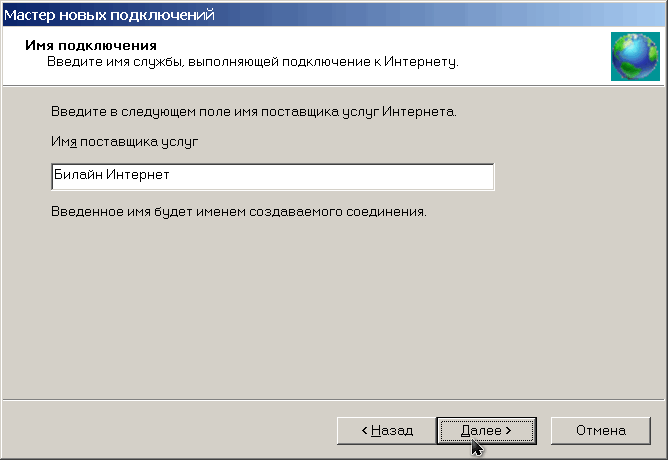668x460 pixels.
Task: Place cursor in the empty part of the provider name field
Action: click(332, 176)
